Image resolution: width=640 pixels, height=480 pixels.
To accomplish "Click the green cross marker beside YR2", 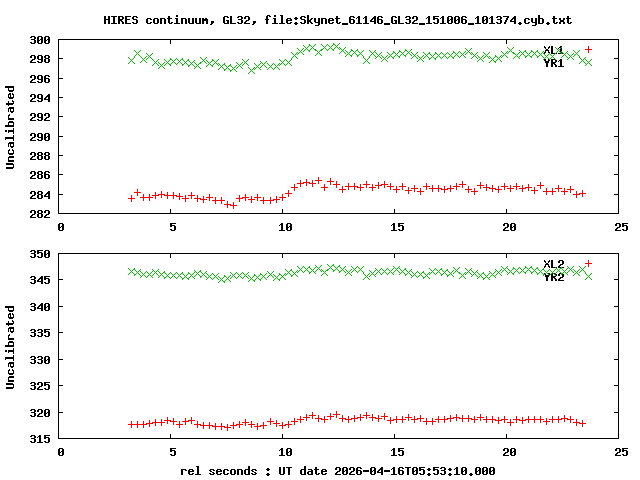I will (x=588, y=276).
